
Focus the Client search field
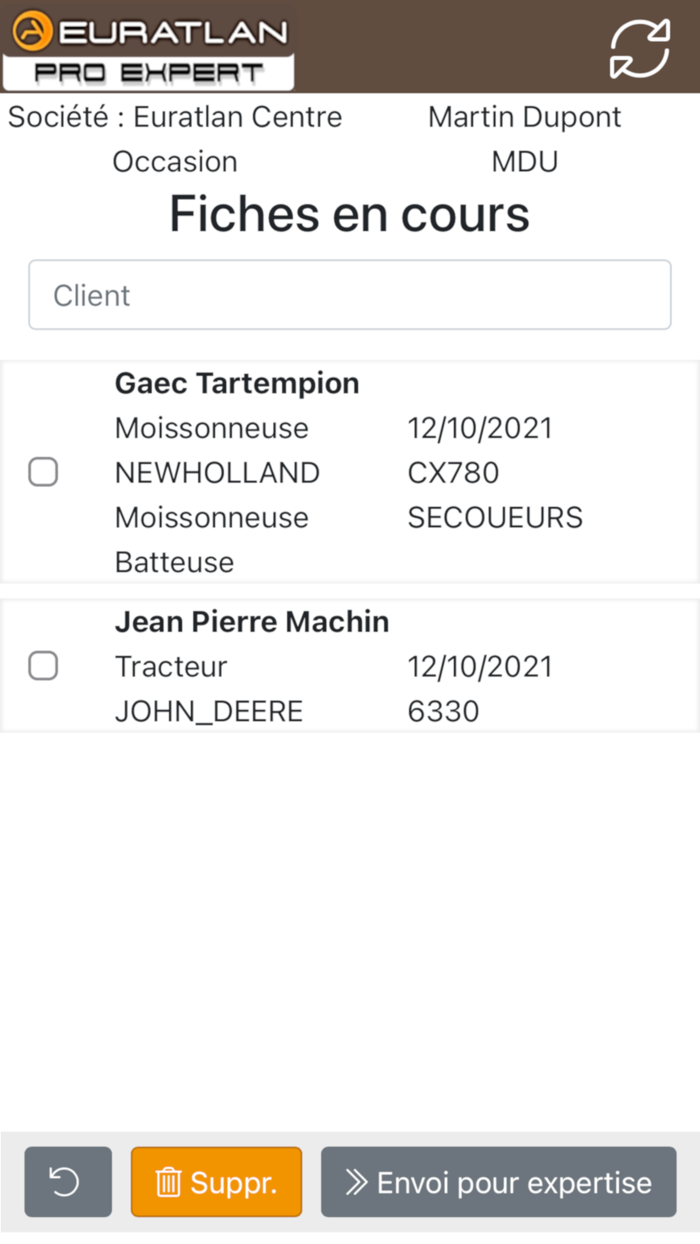[x=349, y=295]
